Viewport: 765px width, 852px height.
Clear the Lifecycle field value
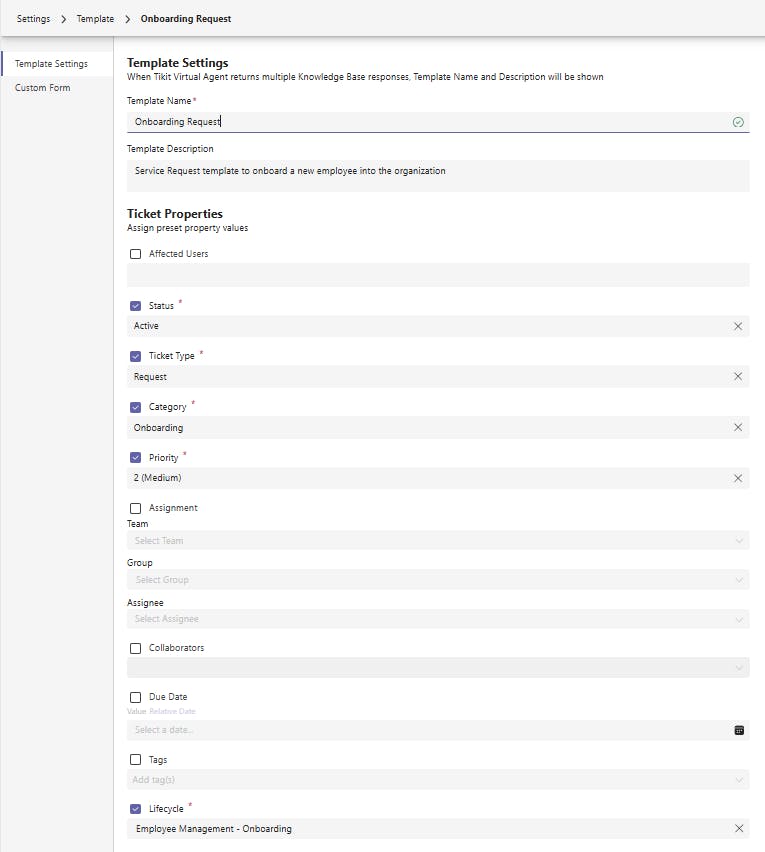click(x=738, y=829)
